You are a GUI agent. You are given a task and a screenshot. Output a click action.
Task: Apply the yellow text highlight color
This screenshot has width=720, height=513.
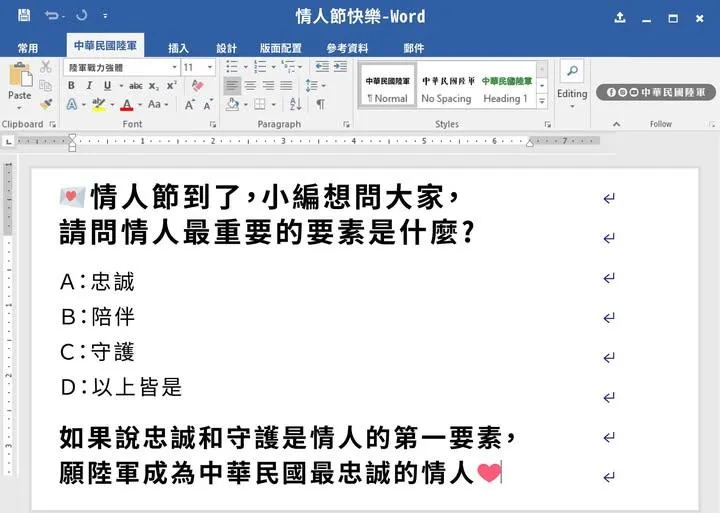click(x=98, y=105)
